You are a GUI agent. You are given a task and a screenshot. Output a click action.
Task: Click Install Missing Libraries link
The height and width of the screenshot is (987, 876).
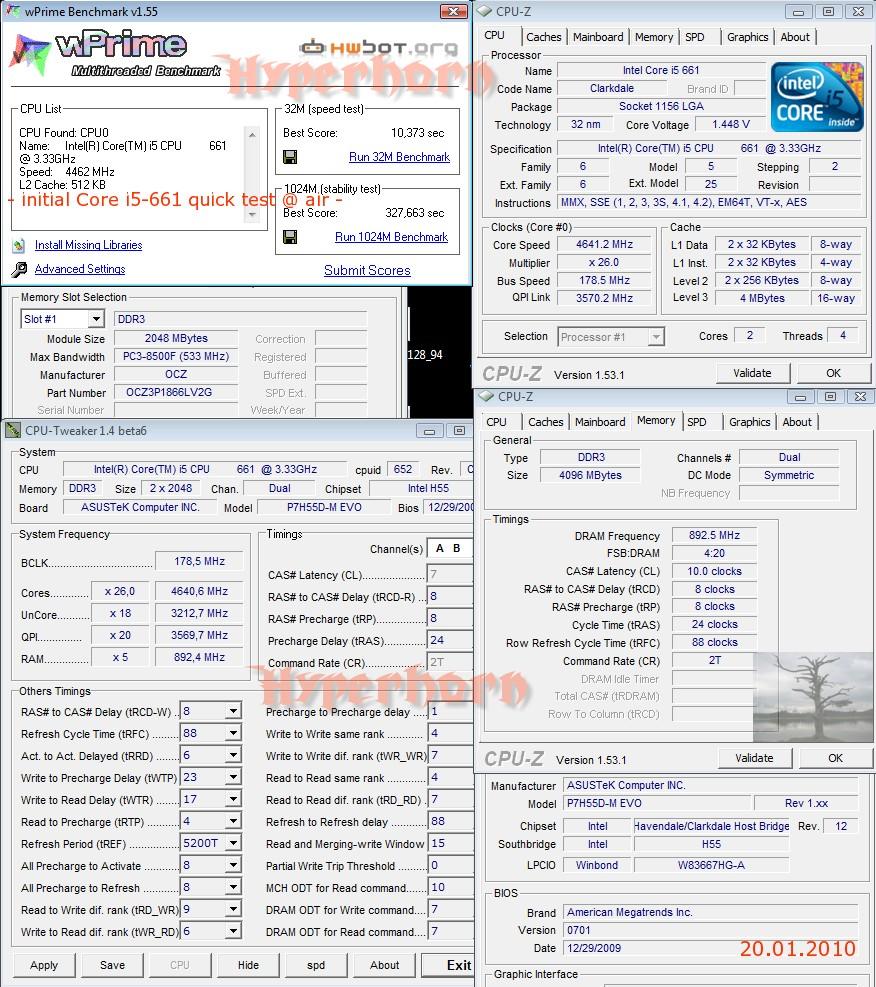[x=88, y=245]
